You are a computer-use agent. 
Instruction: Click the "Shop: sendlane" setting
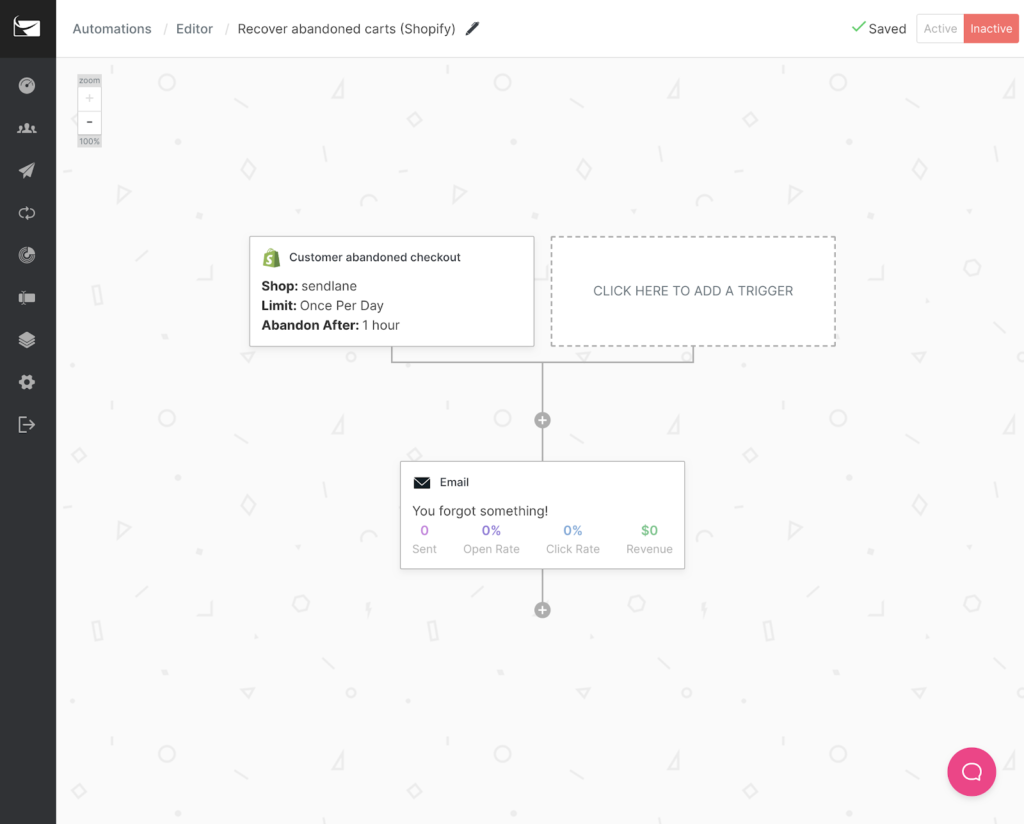[309, 286]
